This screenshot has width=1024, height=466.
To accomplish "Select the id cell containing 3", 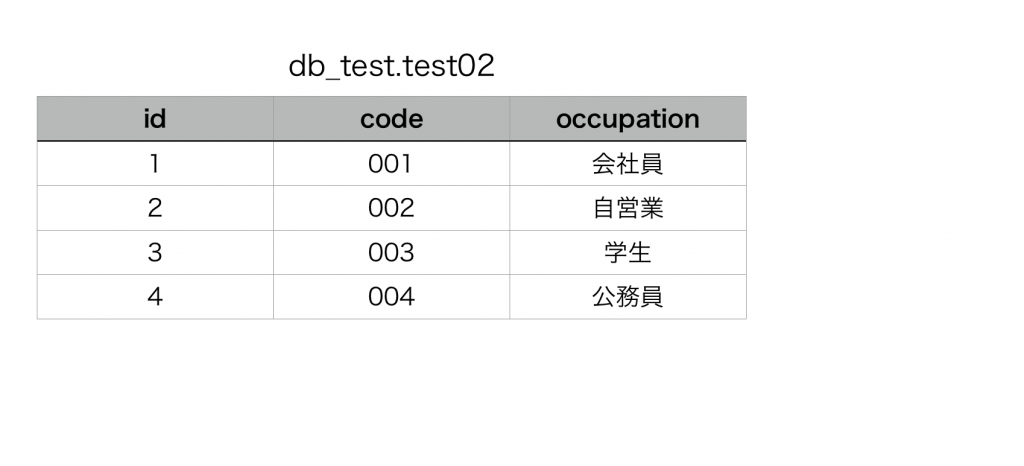I will coord(155,252).
